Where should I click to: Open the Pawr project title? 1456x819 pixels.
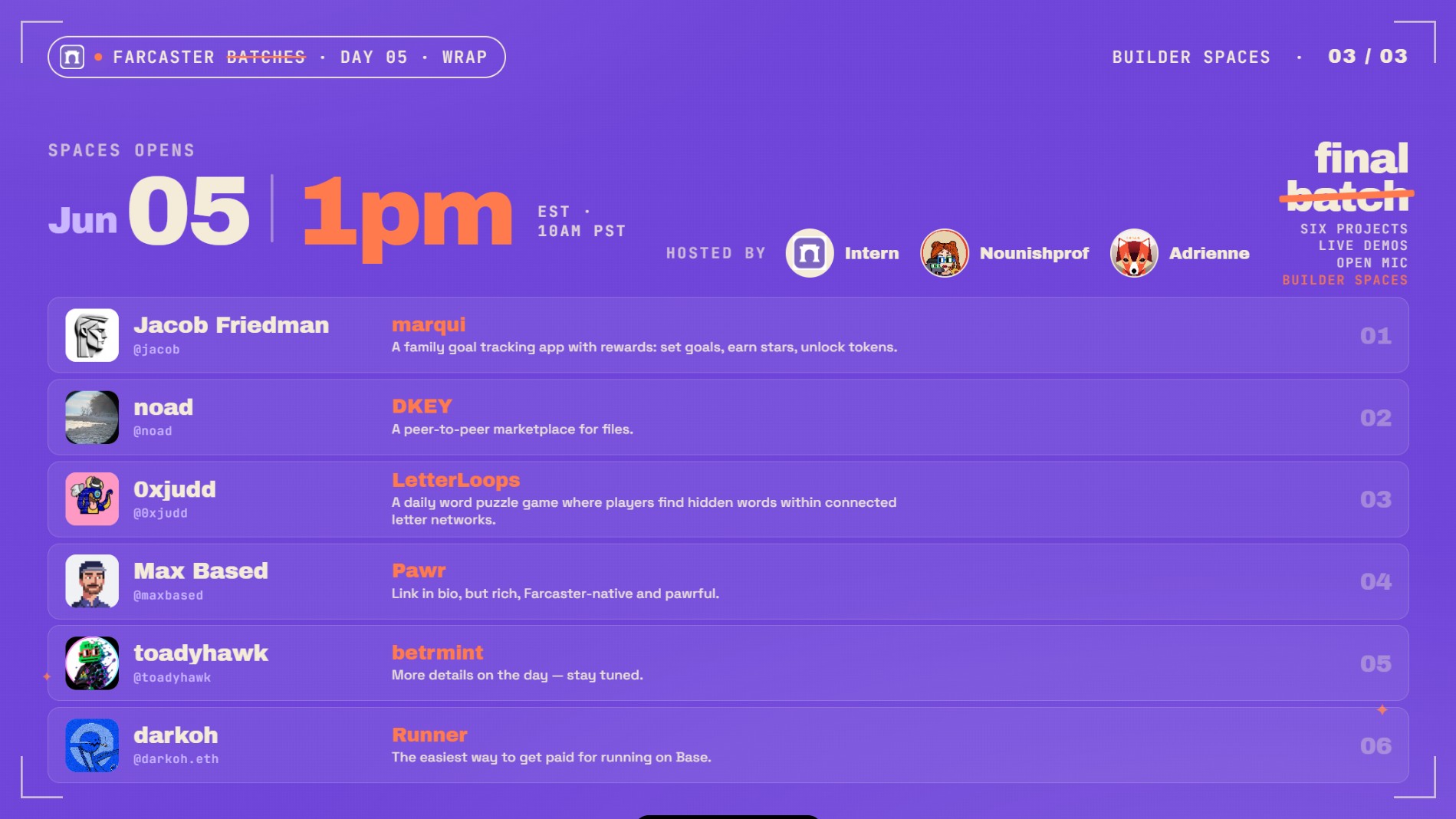419,571
